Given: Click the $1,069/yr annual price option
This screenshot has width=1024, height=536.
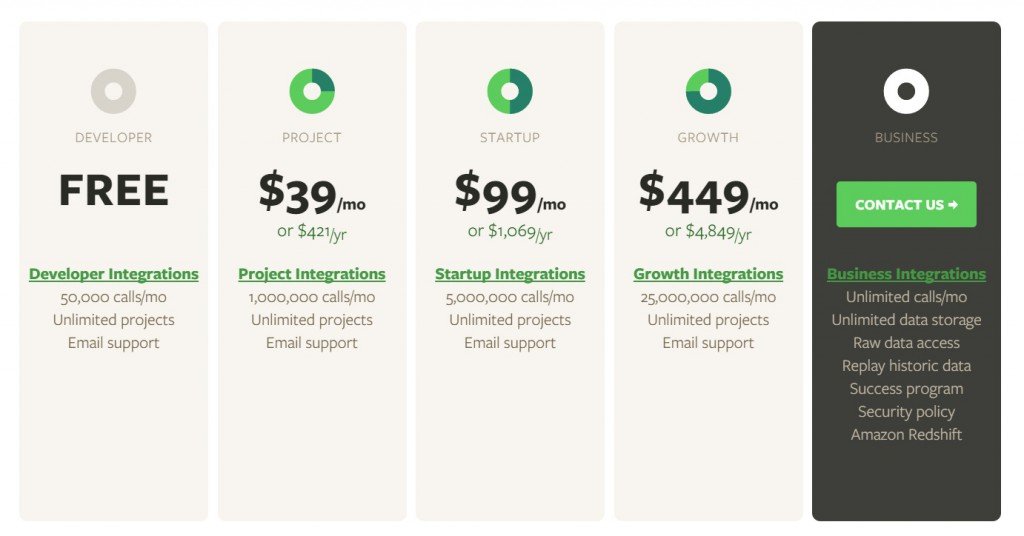Looking at the screenshot, I should [510, 232].
